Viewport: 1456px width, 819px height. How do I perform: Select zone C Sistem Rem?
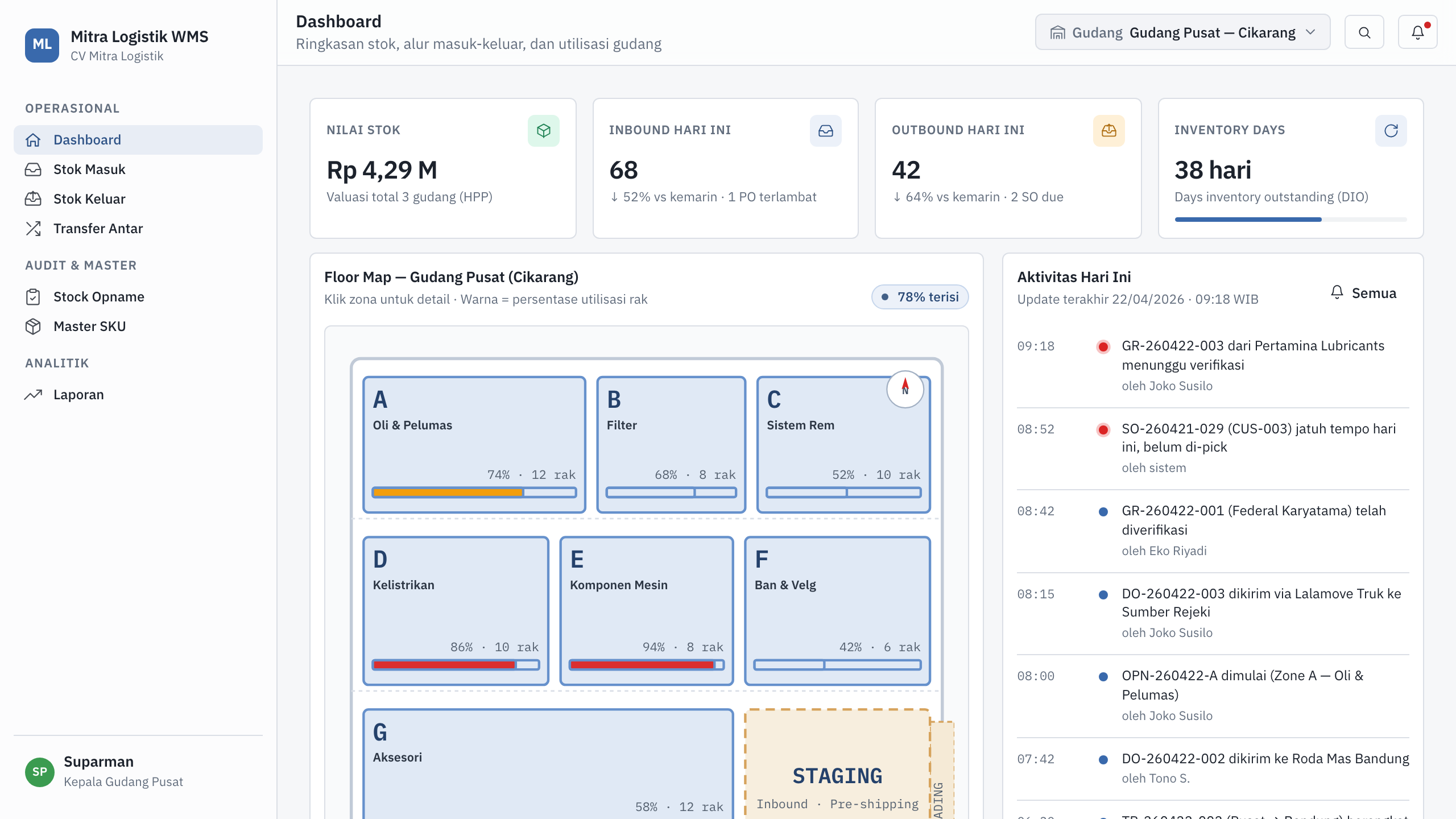(843, 445)
